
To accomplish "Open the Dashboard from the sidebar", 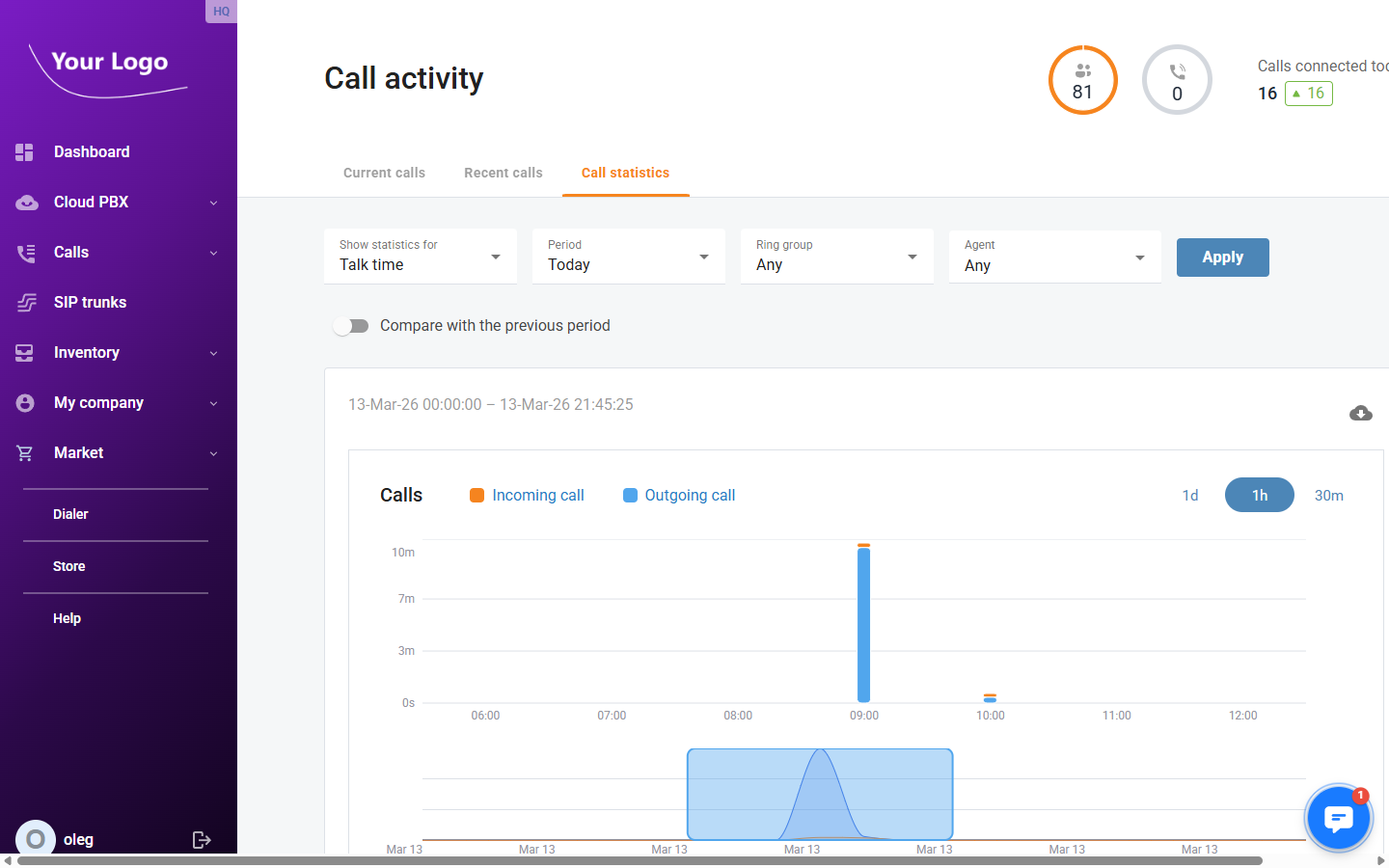I will tap(92, 151).
